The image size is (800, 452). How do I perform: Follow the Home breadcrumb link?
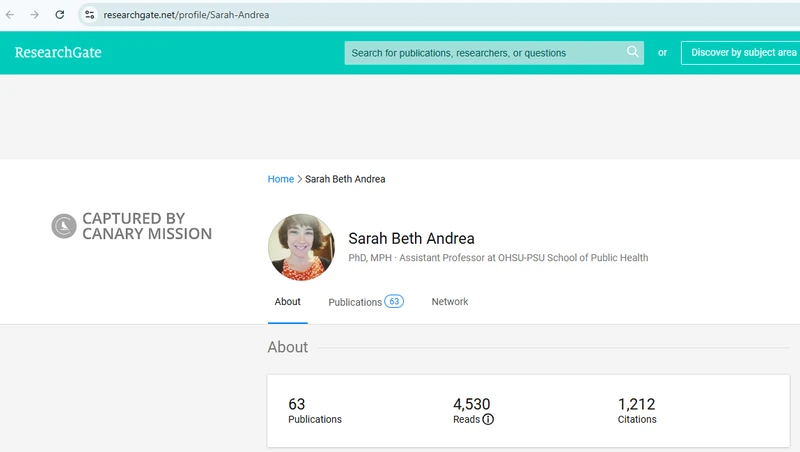pyautogui.click(x=280, y=179)
